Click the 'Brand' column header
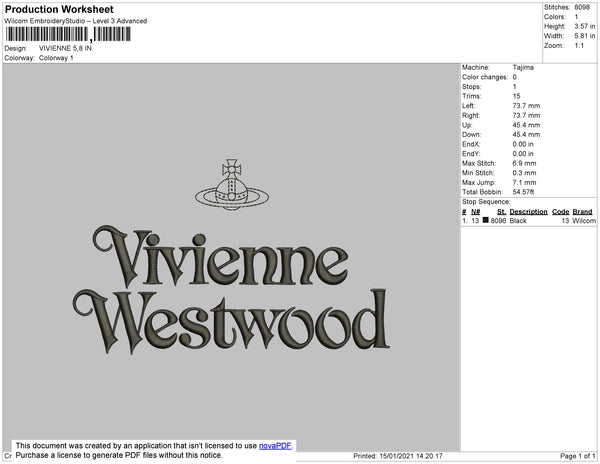600x464 pixels. 582,212
